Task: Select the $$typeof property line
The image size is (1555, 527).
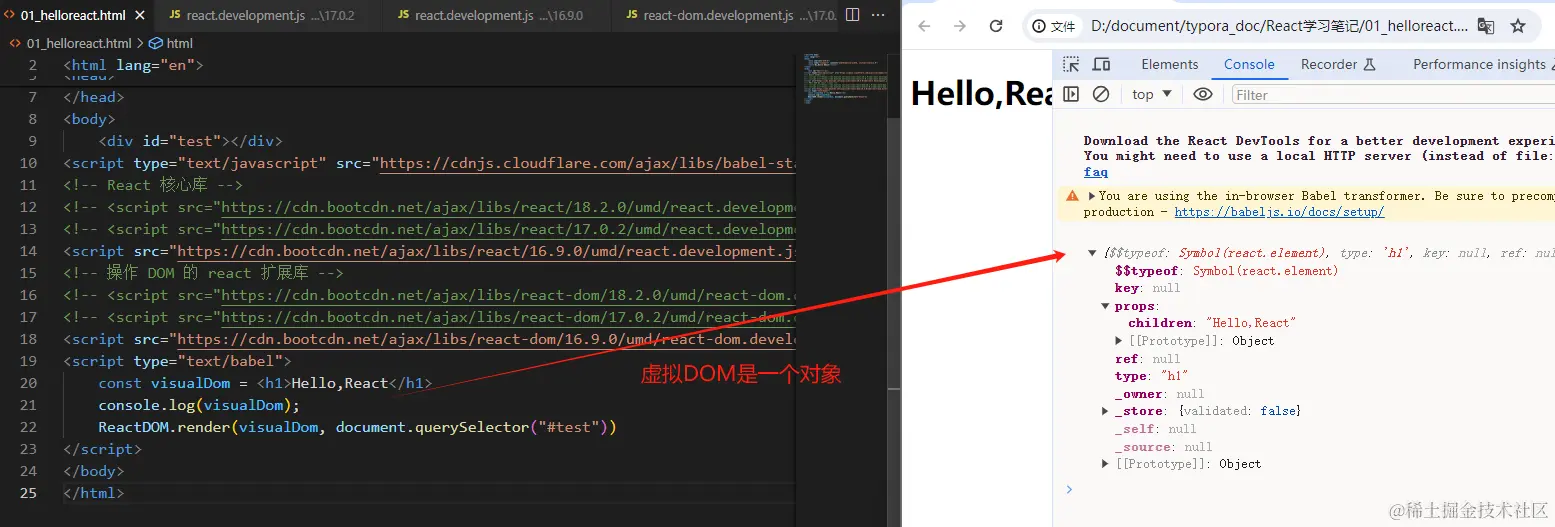Action: (1226, 271)
